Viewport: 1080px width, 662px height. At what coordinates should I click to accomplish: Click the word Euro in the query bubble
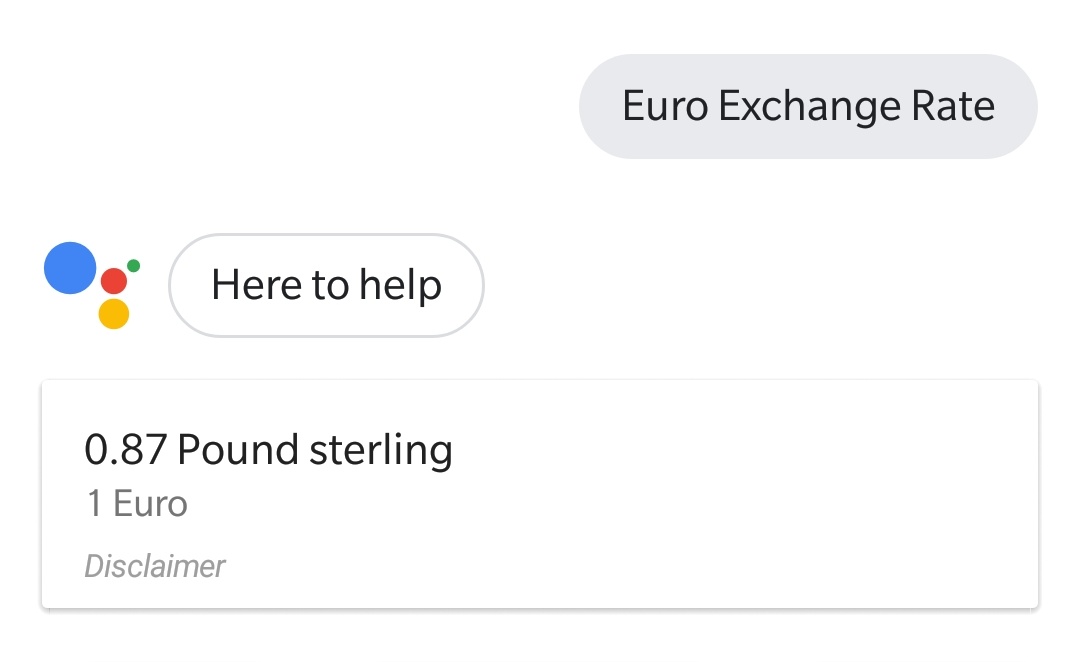point(665,106)
